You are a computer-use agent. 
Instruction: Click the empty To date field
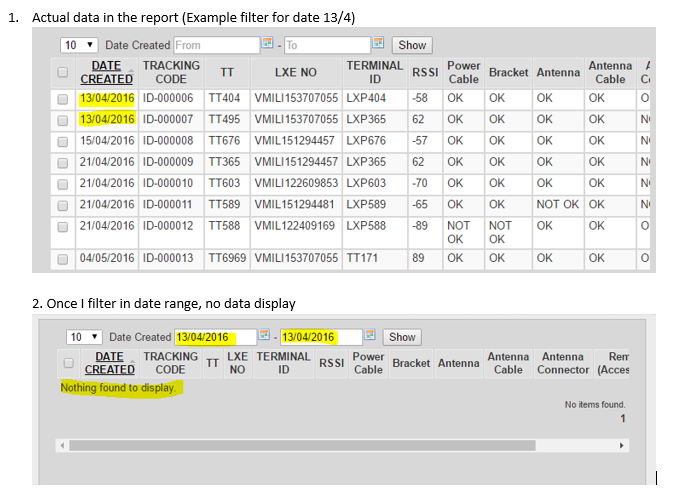326,45
